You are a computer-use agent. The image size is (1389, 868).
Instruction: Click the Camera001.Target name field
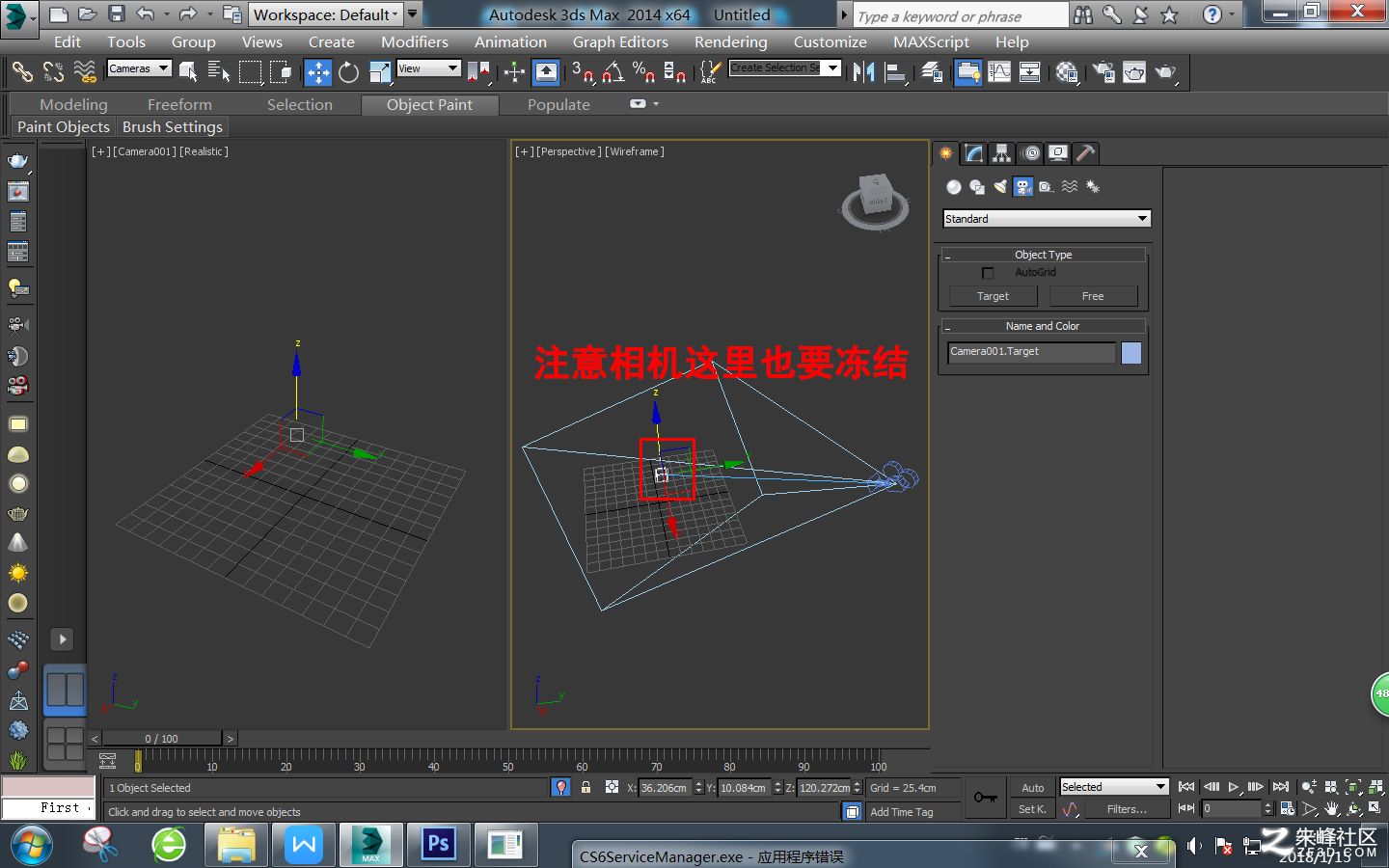point(1031,352)
